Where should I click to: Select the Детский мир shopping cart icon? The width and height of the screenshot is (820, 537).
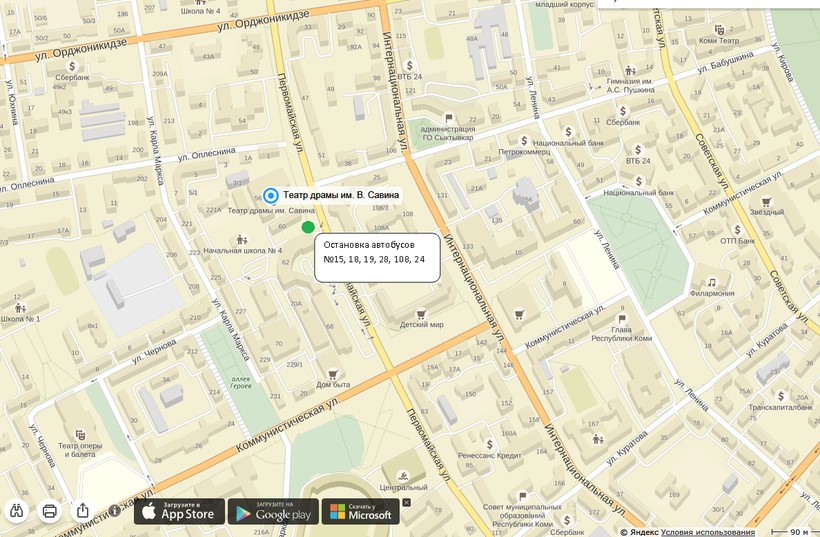[x=421, y=313]
